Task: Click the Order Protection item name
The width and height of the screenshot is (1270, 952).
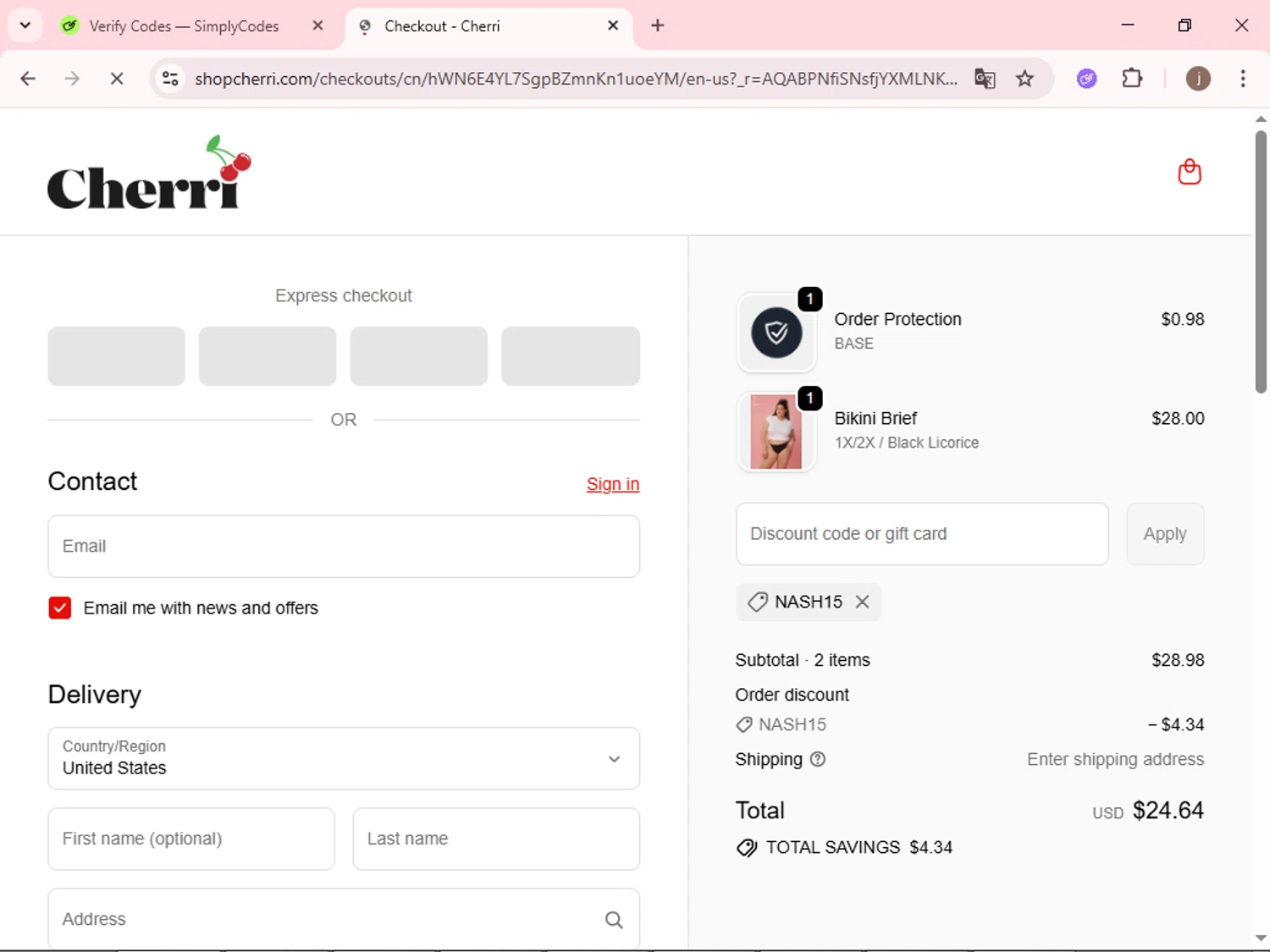Action: [x=897, y=319]
